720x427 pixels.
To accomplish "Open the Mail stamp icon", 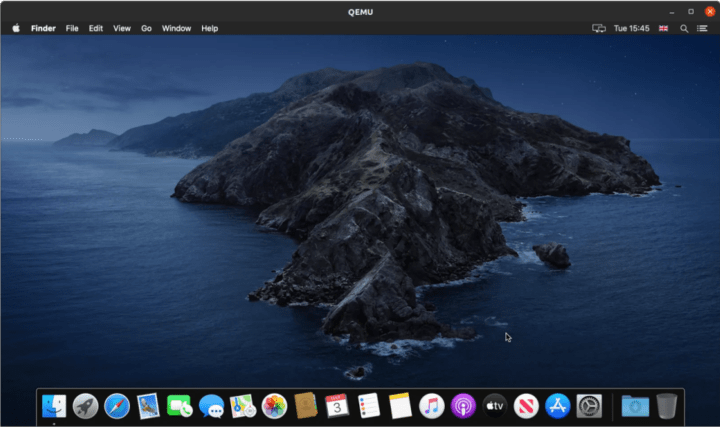I will pyautogui.click(x=148, y=406).
